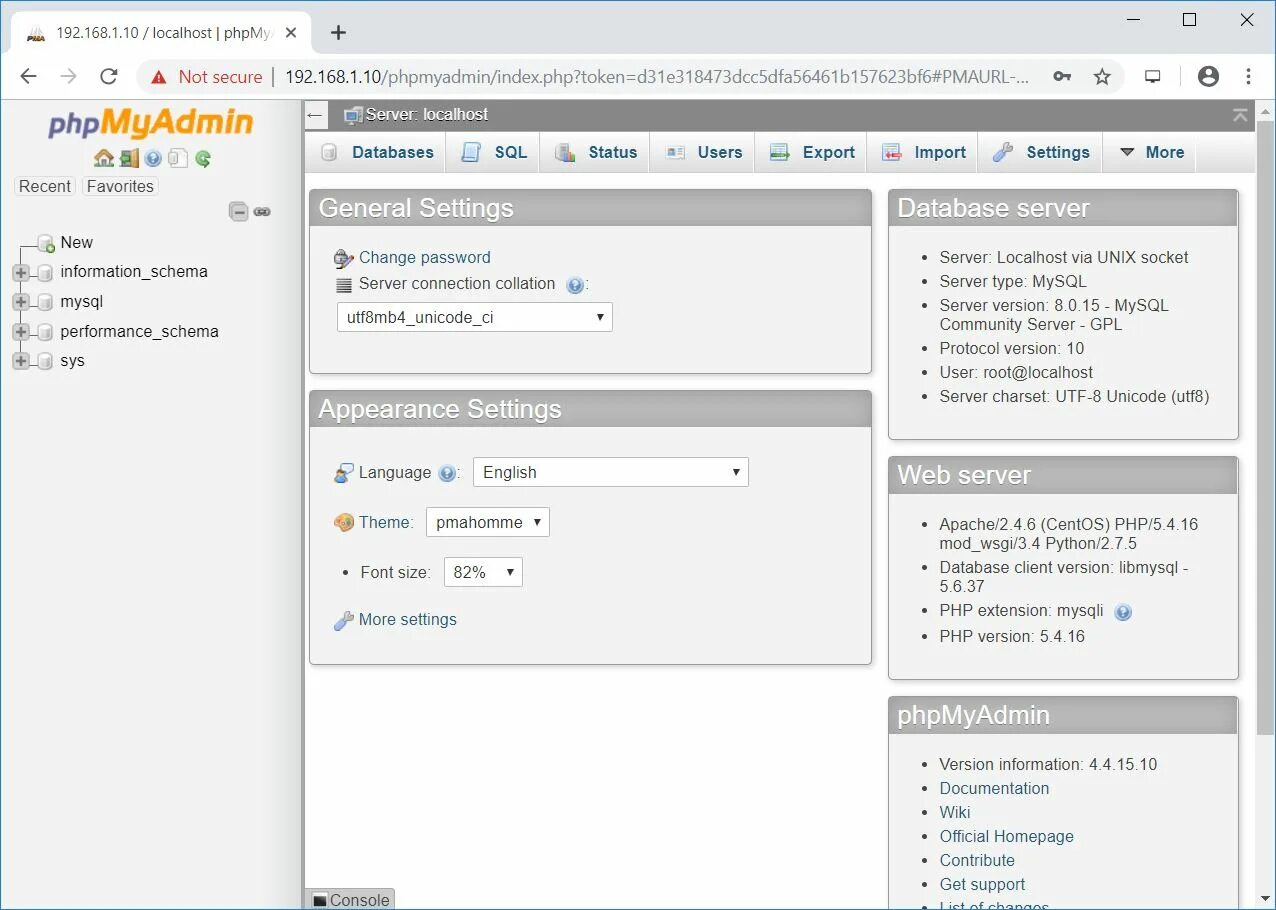The image size is (1276, 910).
Task: Open the navigation panel settings pages icon
Action: 178,158
